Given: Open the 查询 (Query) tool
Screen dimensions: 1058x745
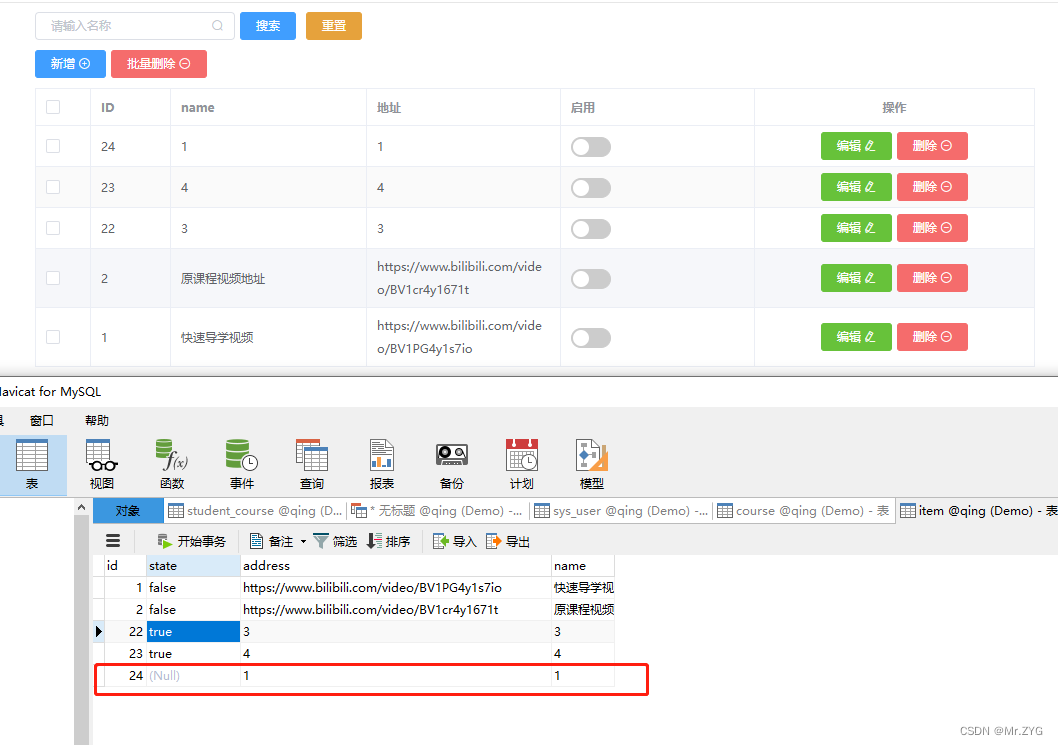Looking at the screenshot, I should point(311,462).
